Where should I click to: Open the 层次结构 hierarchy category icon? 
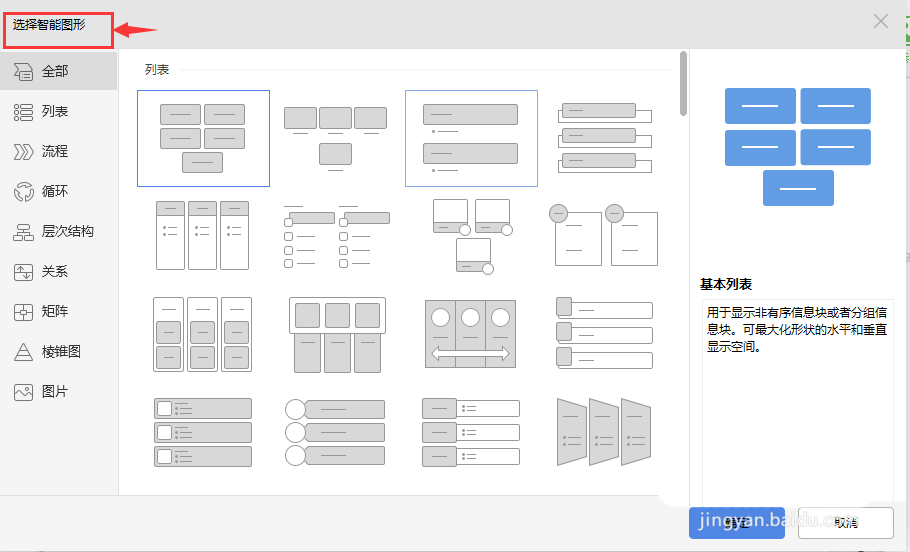[x=23, y=232]
